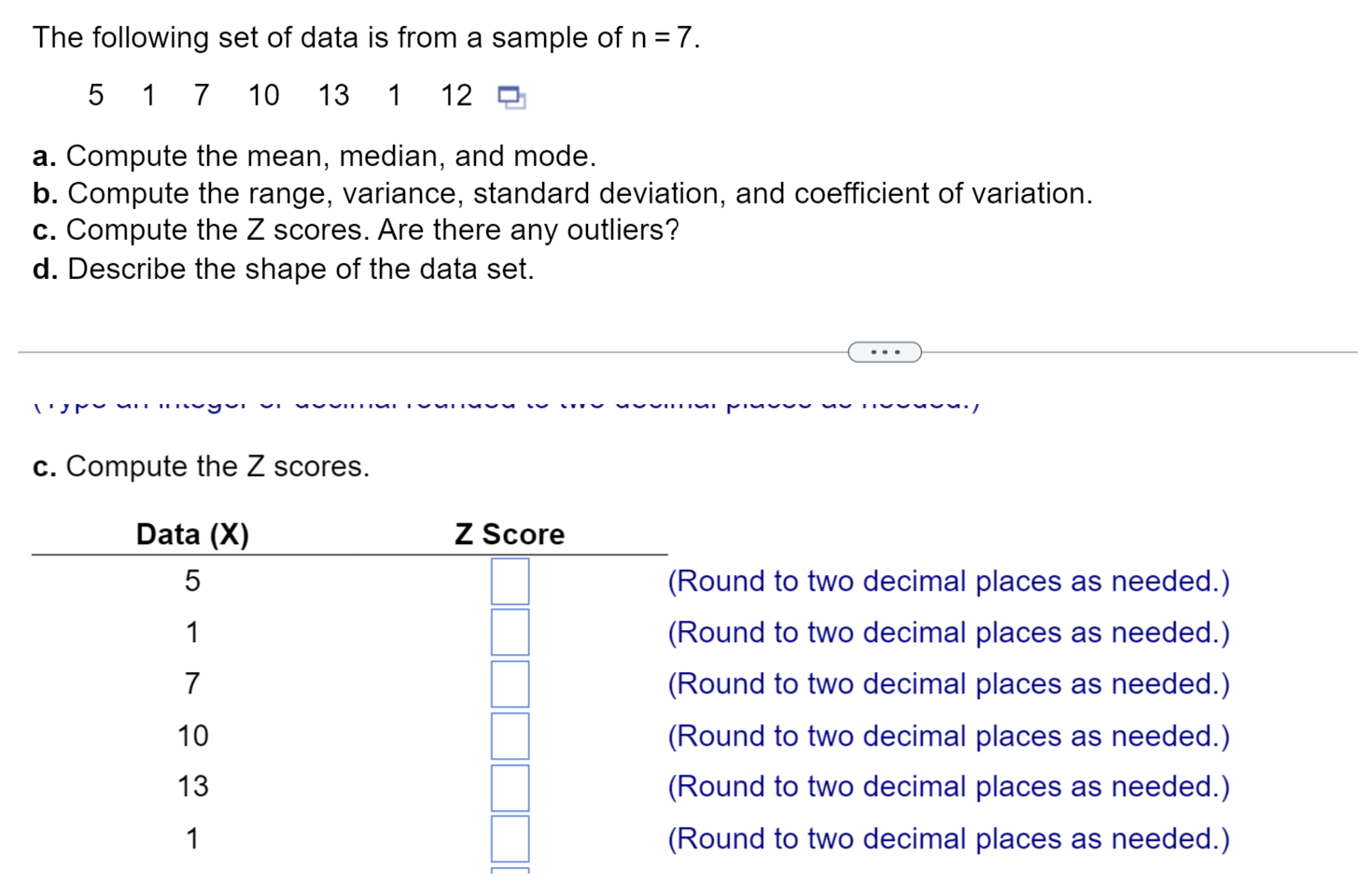Select the Z score field for data value 13

click(x=510, y=787)
